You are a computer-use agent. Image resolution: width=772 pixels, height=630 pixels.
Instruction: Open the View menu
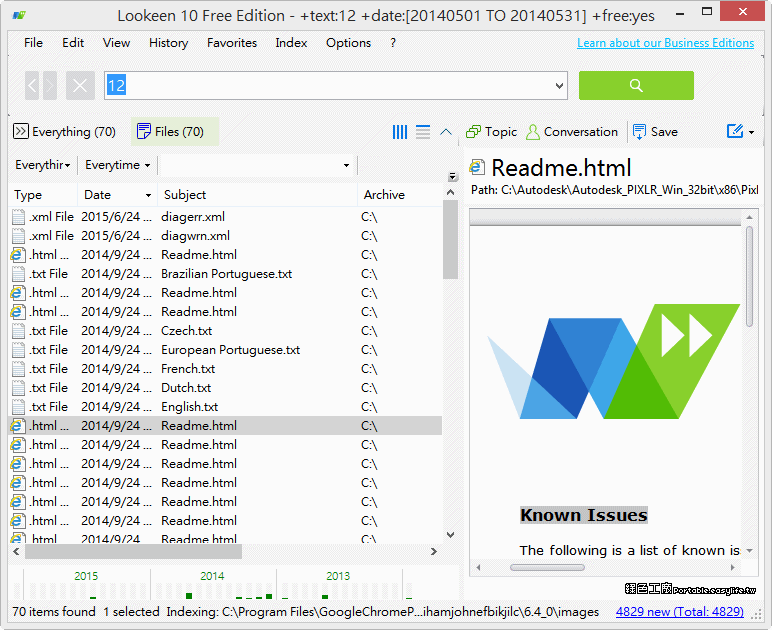(x=116, y=43)
